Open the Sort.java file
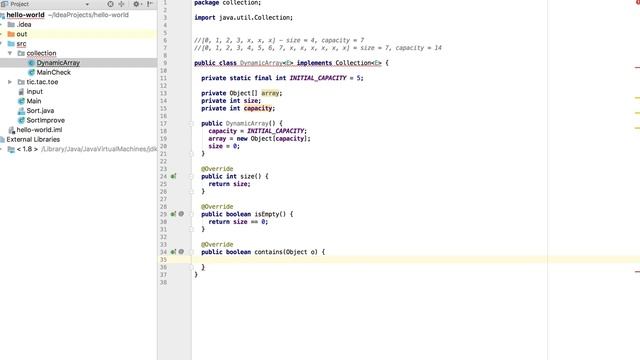Screen dimensions: 640x360 [40, 111]
